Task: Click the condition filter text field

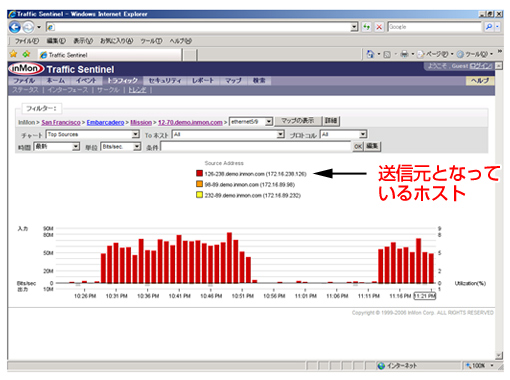Action: pos(256,147)
